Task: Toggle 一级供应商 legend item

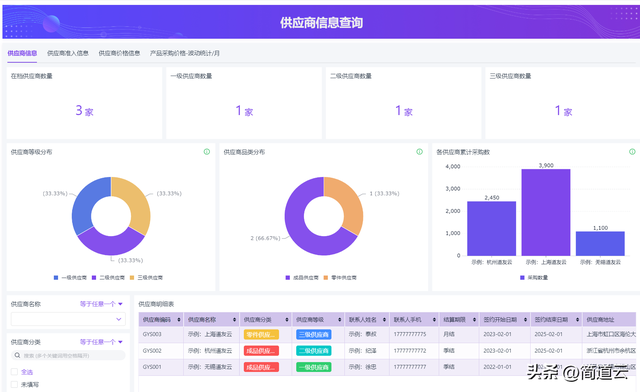Action: click(x=70, y=278)
